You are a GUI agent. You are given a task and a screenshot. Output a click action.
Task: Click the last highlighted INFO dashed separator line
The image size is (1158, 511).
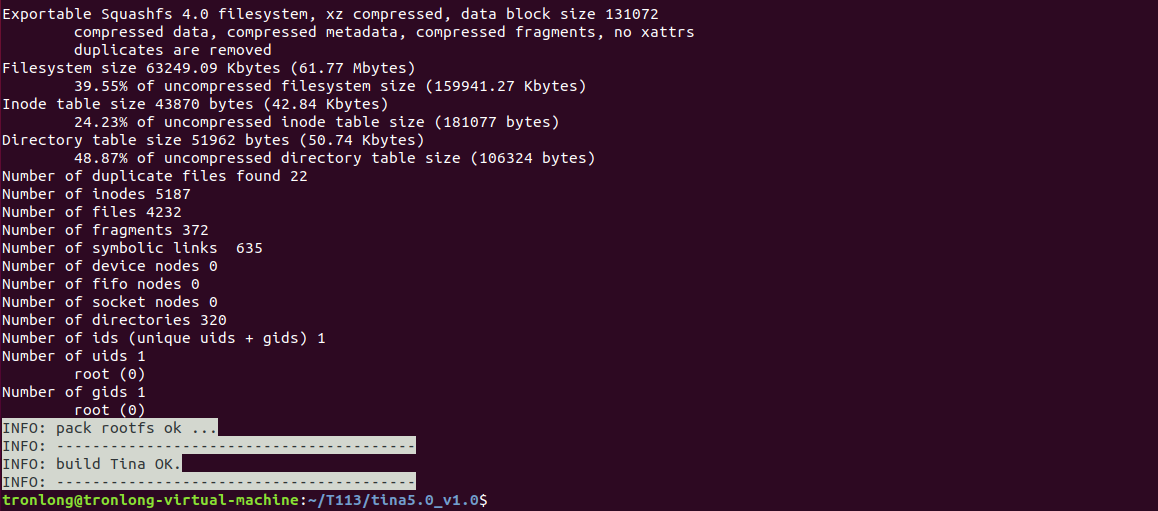tap(209, 481)
